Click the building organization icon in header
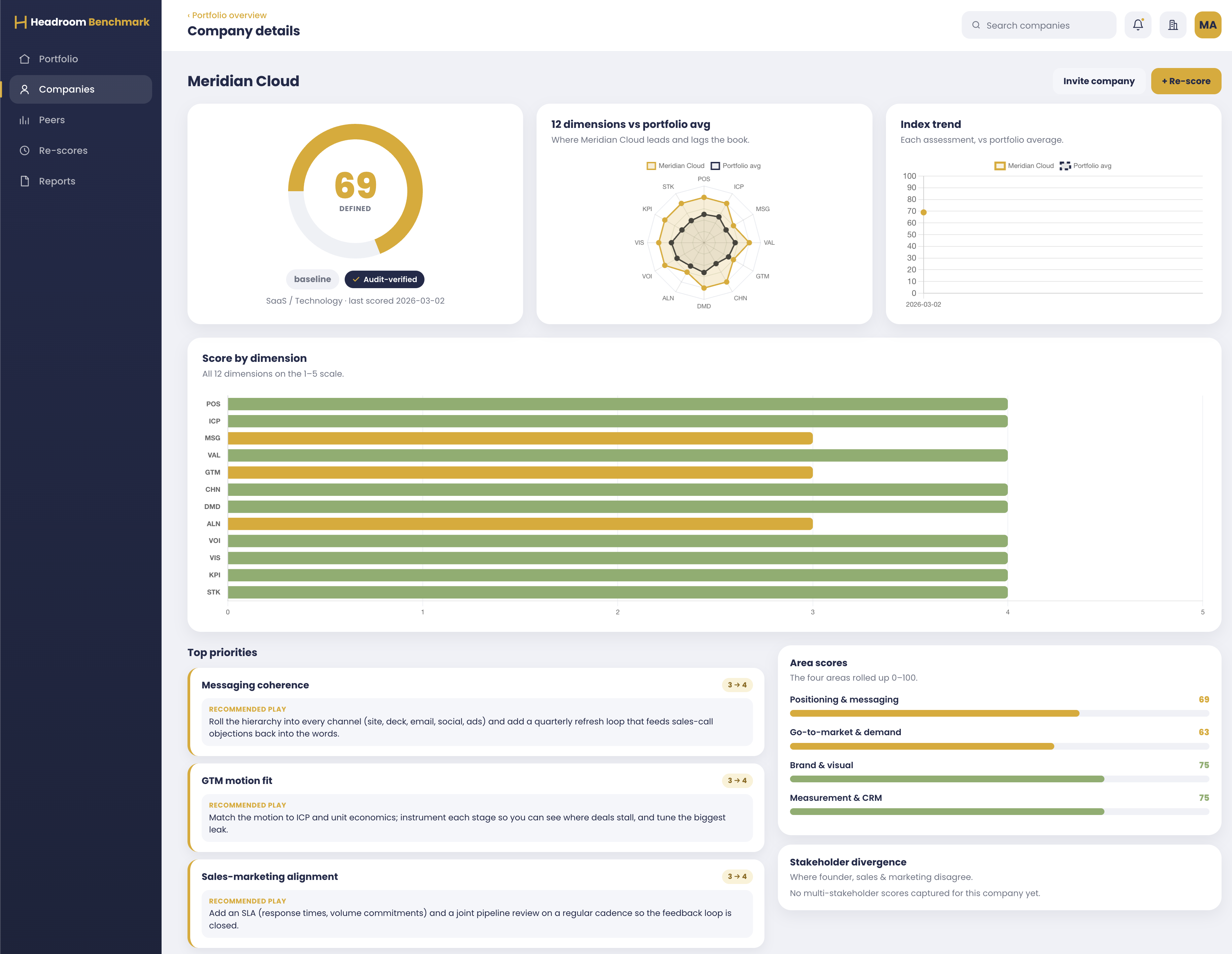 [x=1173, y=25]
